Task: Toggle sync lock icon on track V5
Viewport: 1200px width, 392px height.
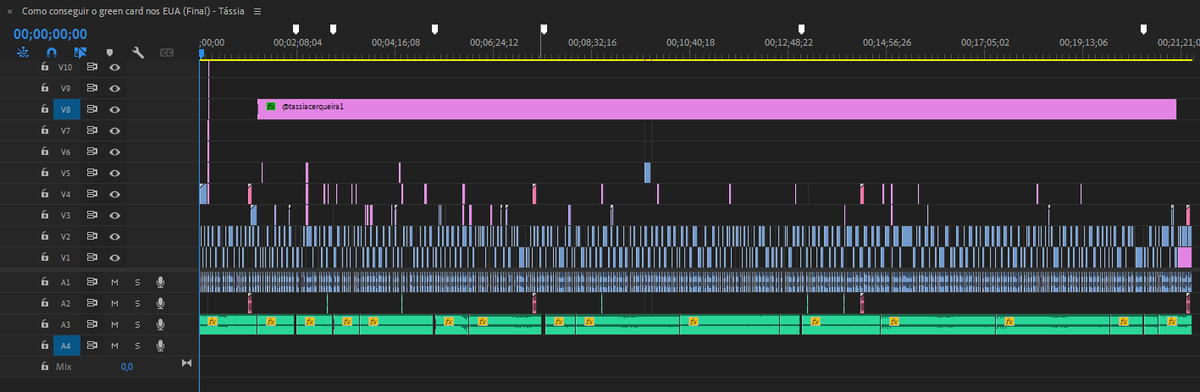Action: pos(91,173)
